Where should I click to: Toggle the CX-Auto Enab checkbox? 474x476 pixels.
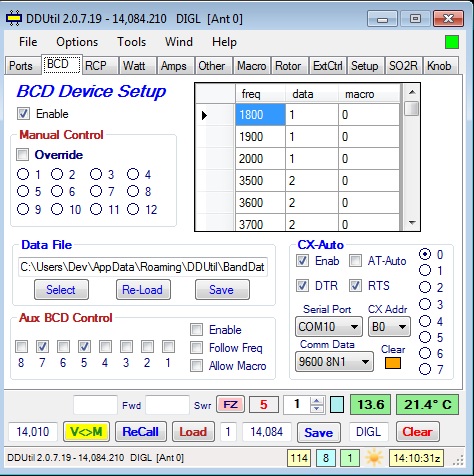click(302, 261)
